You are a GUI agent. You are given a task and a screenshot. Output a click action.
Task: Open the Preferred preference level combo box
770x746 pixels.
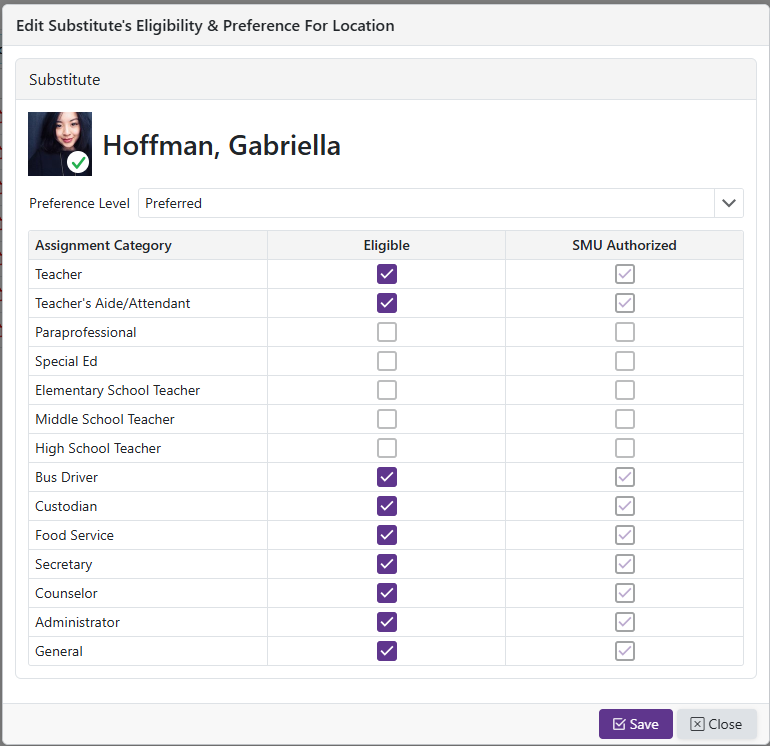click(x=426, y=203)
